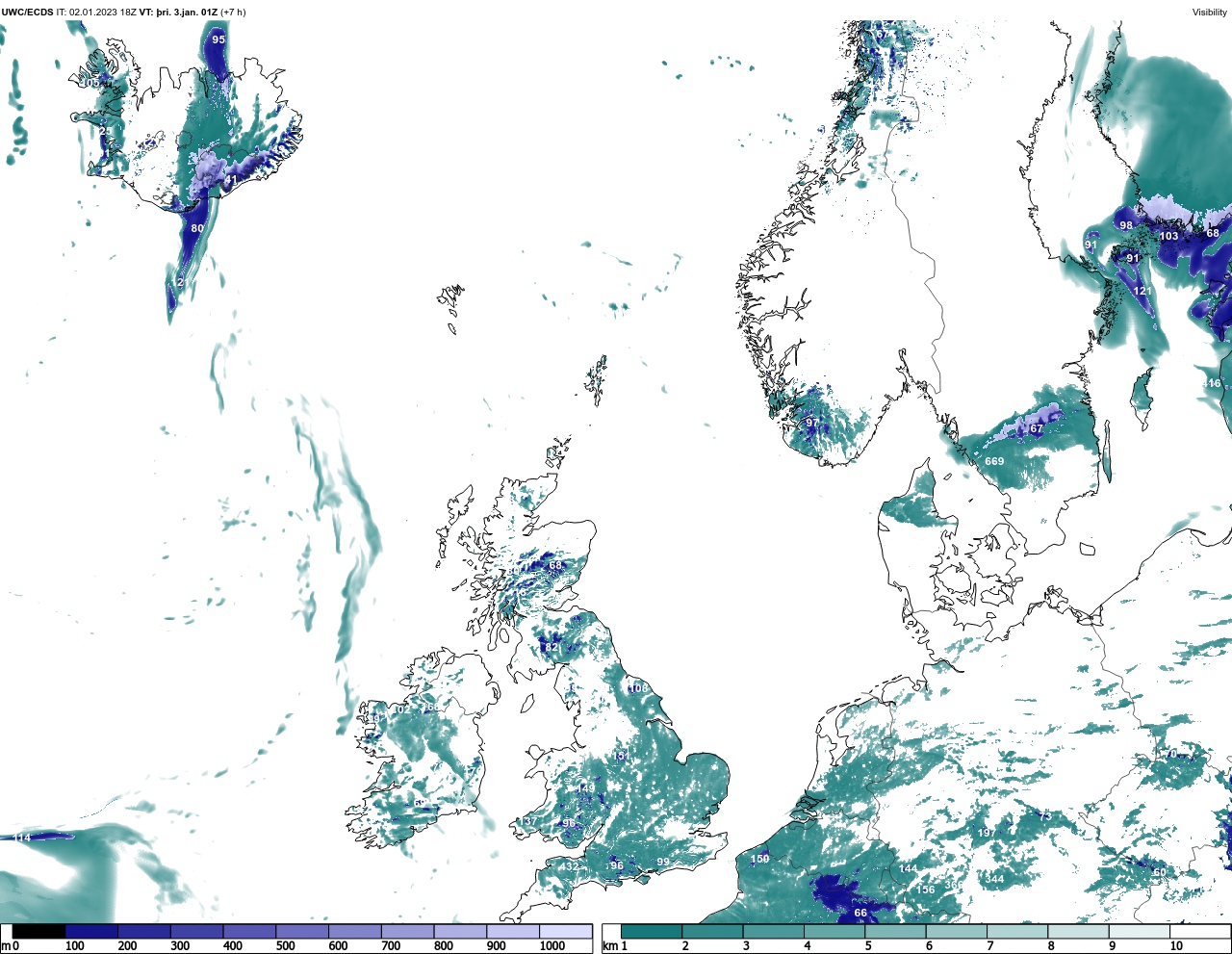Click the "73" value on the map
This screenshot has height=954, width=1232.
coord(1045,816)
